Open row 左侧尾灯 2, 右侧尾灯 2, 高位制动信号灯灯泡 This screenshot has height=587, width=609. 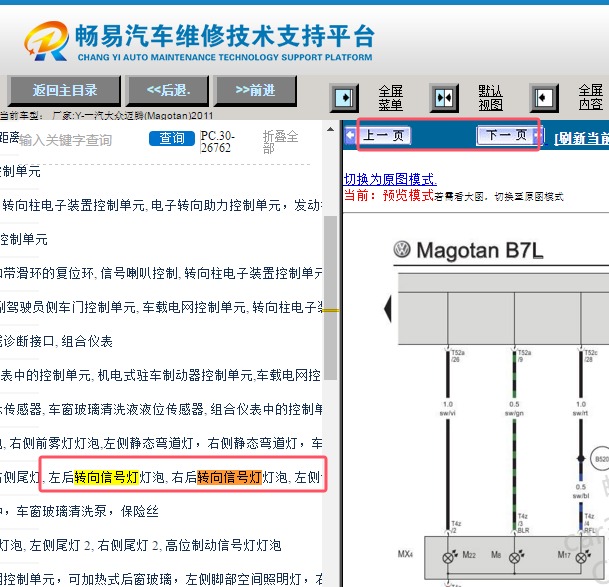141,545
